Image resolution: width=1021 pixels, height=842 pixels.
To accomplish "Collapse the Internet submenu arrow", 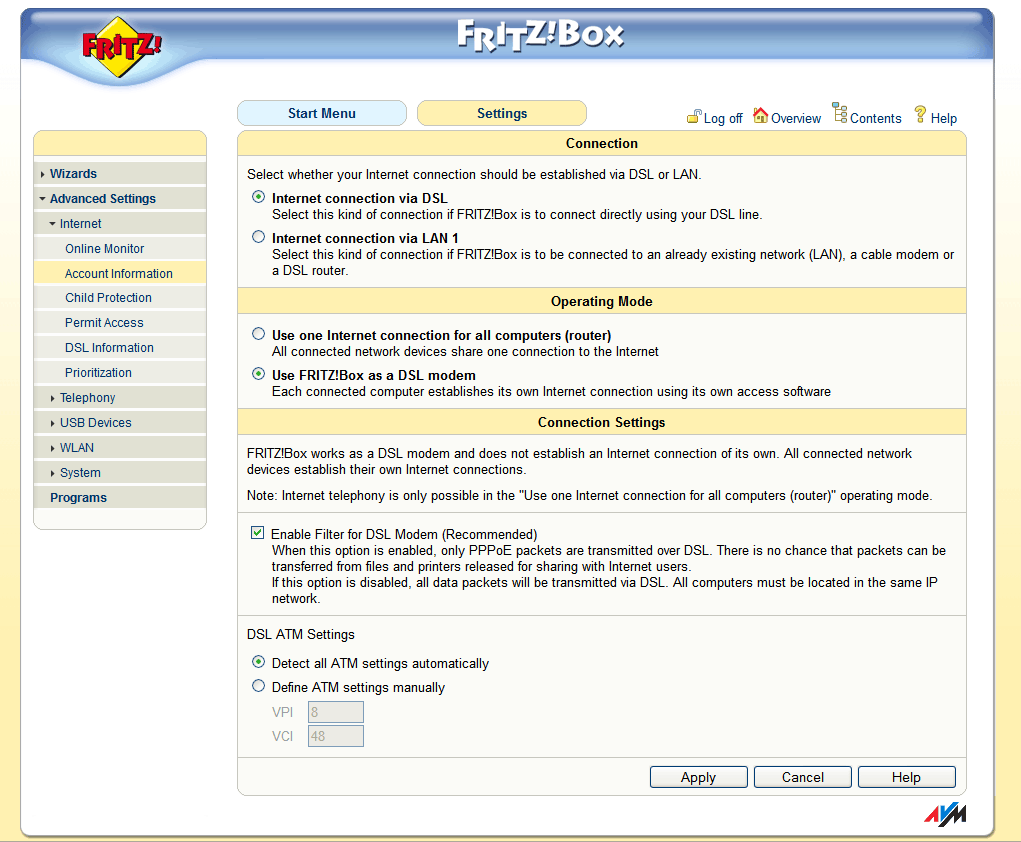I will click(x=53, y=223).
